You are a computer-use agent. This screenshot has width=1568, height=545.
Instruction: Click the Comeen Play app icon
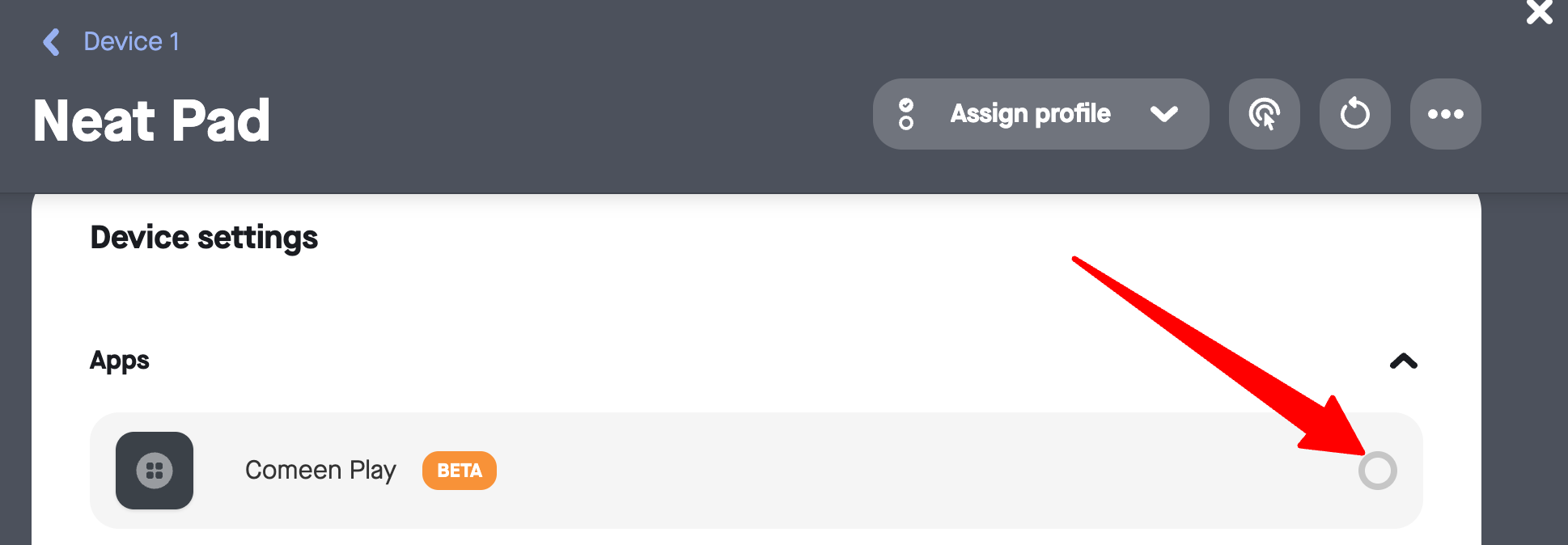click(x=155, y=471)
